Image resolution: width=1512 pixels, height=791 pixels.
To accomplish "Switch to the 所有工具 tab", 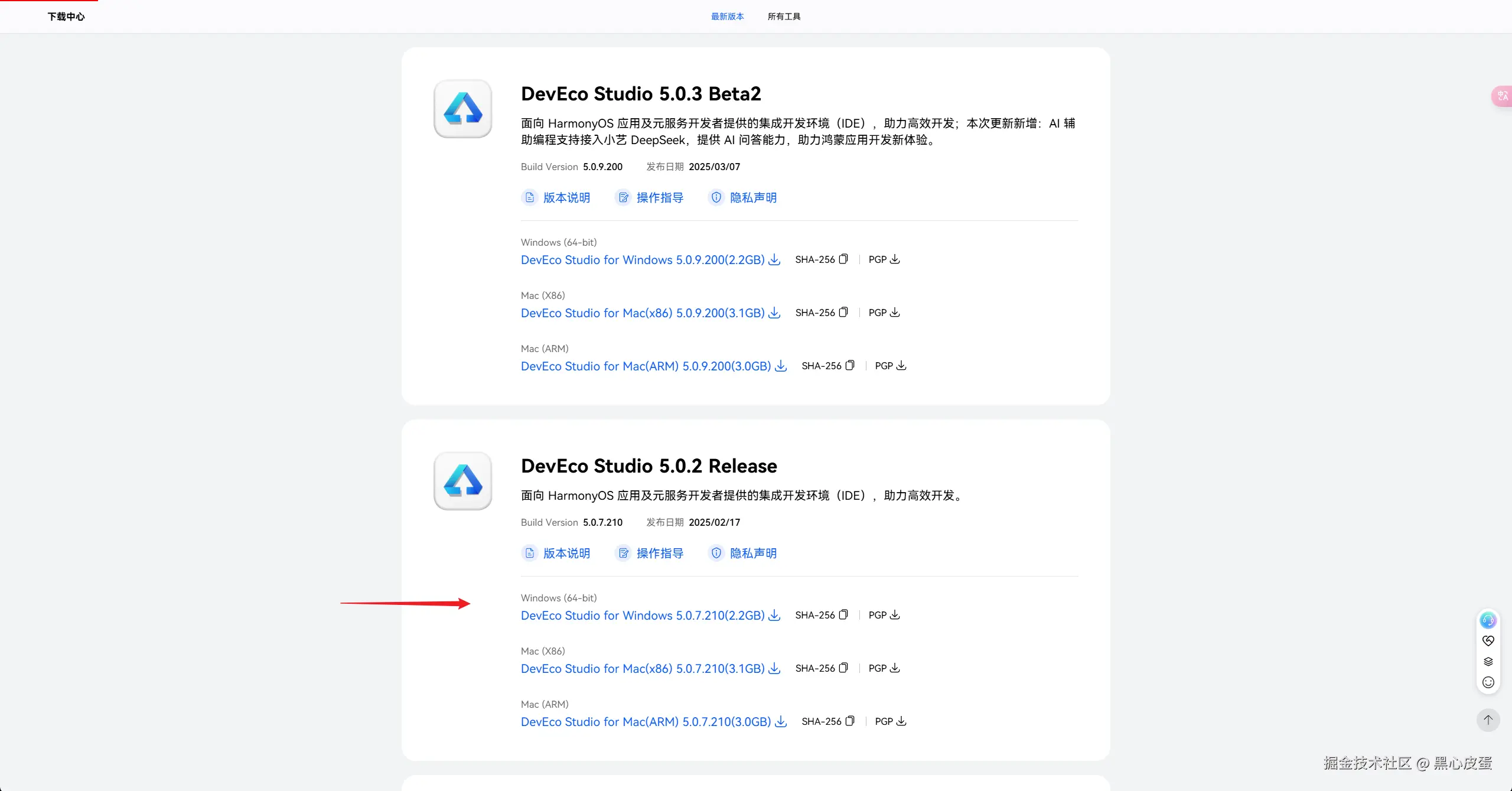I will pyautogui.click(x=784, y=17).
